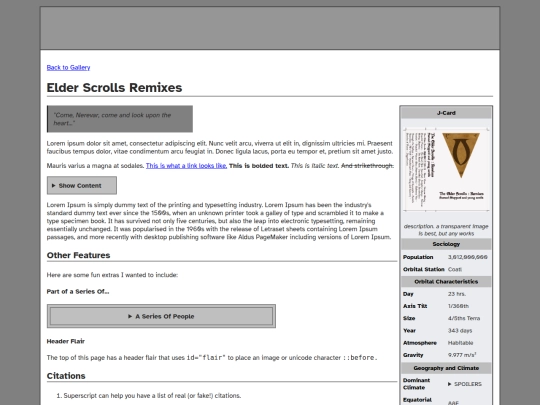
Task: Click the Citations heading
Action: (x=66, y=376)
